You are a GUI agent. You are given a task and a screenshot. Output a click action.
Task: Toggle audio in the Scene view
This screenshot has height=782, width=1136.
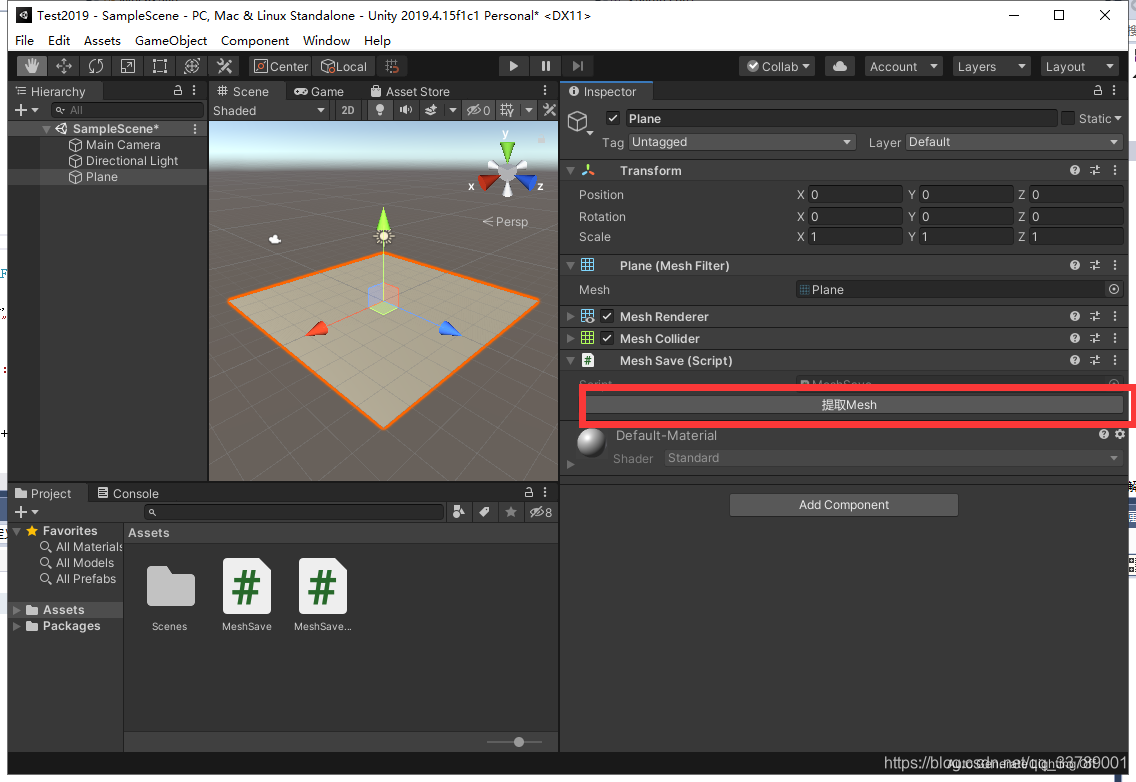[406, 110]
